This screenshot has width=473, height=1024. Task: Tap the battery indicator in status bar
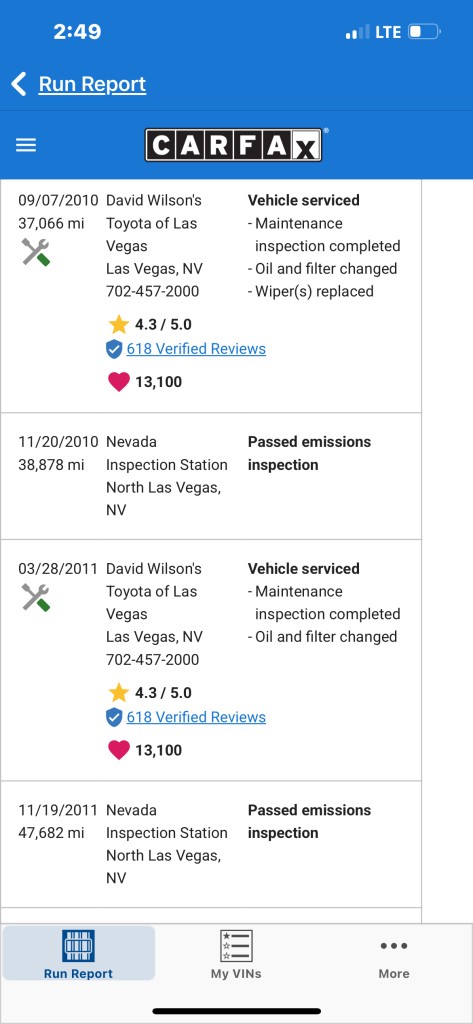click(x=425, y=32)
